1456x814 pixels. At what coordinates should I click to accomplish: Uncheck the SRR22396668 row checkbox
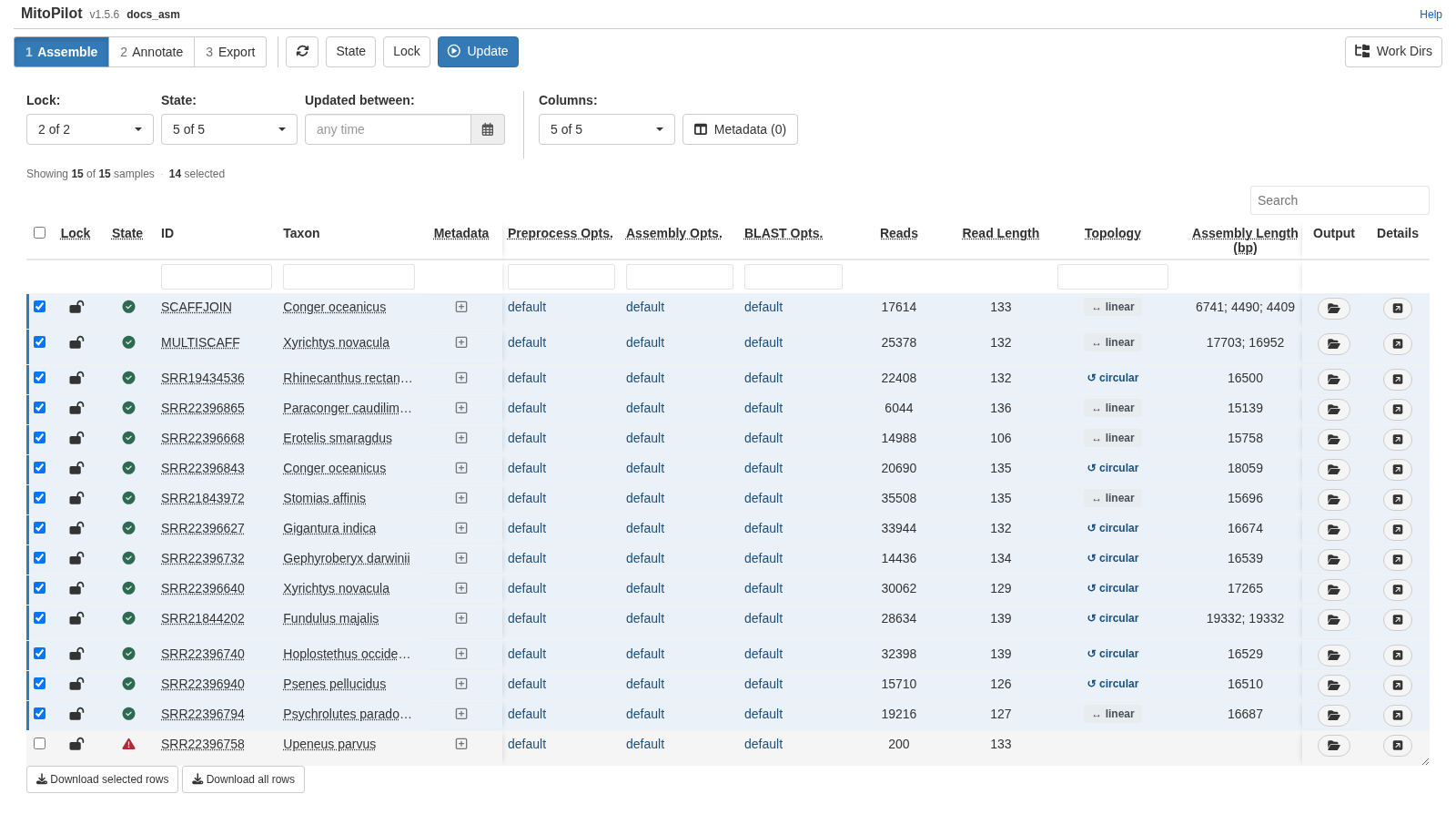coord(39,437)
